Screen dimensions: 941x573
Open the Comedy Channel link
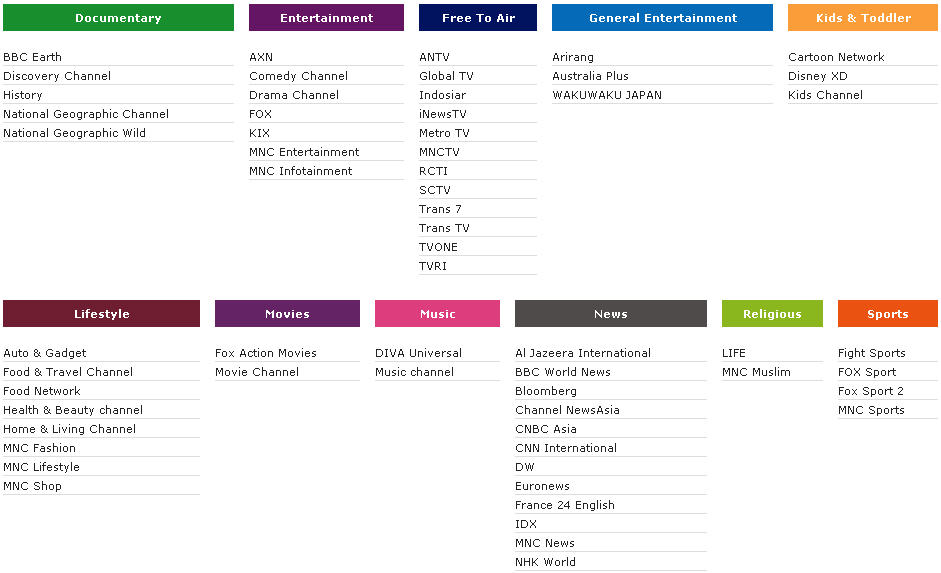click(x=298, y=76)
